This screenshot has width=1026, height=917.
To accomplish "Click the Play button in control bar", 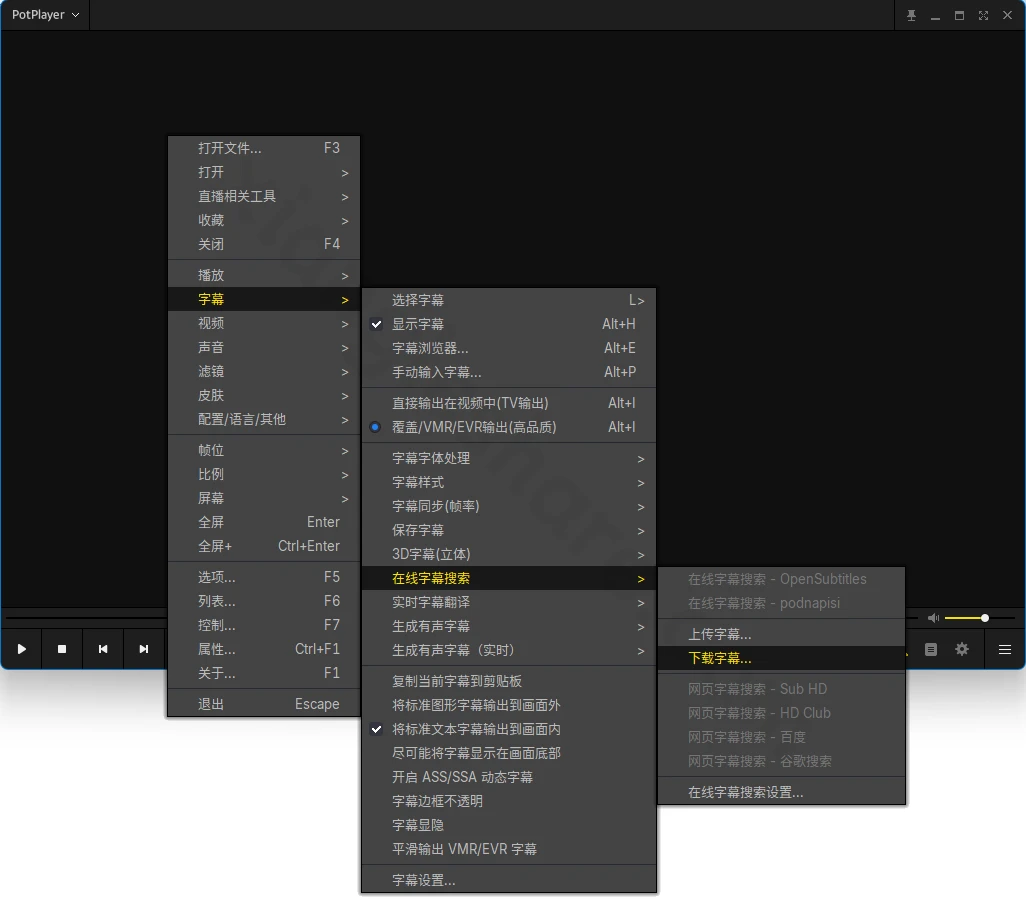I will [x=22, y=649].
